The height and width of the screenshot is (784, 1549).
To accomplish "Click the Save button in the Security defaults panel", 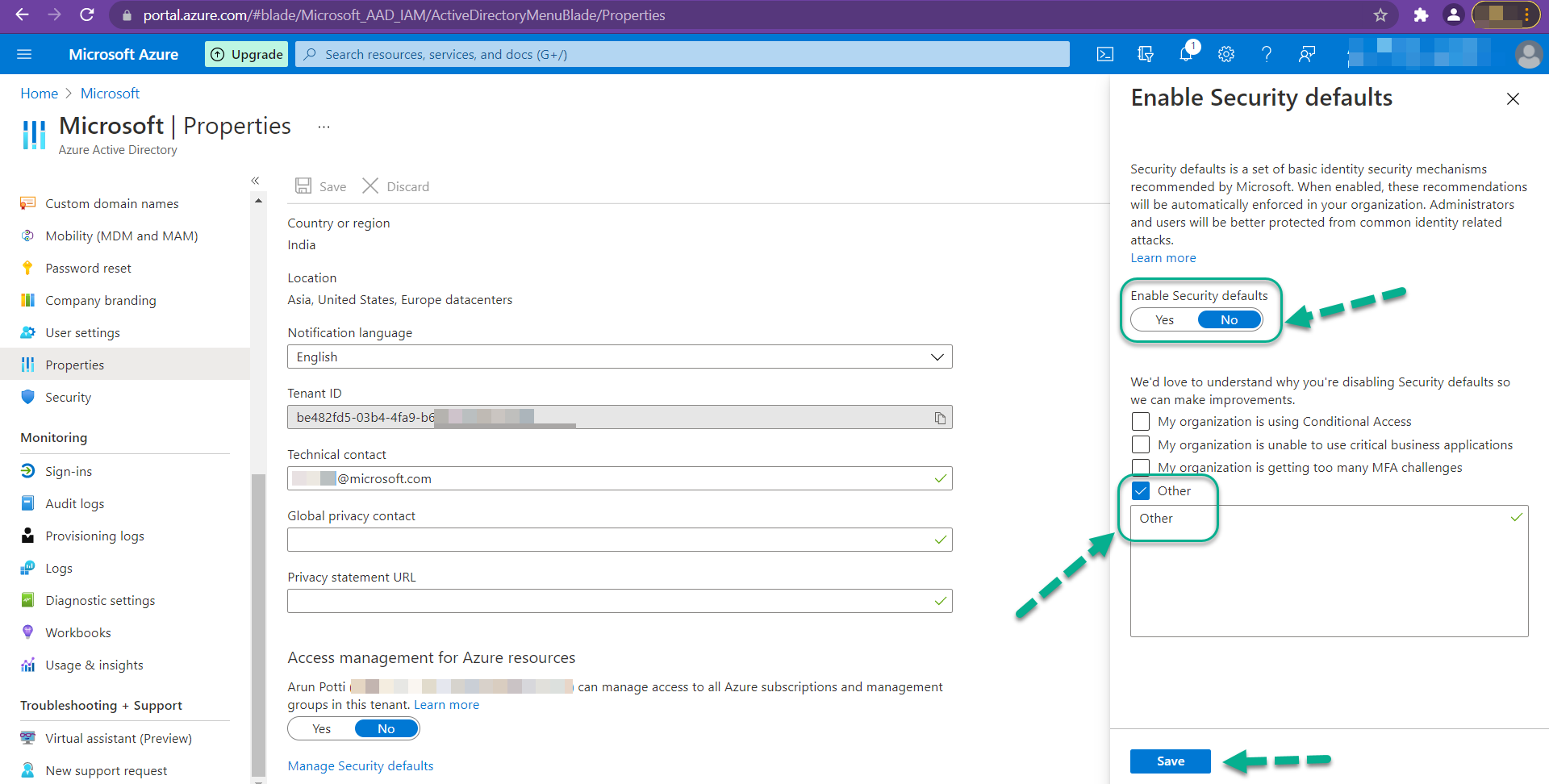I will (1170, 761).
